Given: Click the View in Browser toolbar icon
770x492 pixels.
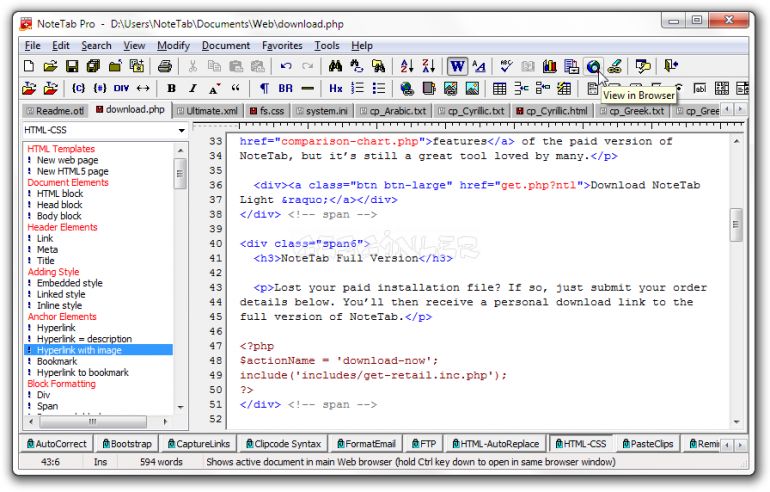Looking at the screenshot, I should (x=594, y=67).
